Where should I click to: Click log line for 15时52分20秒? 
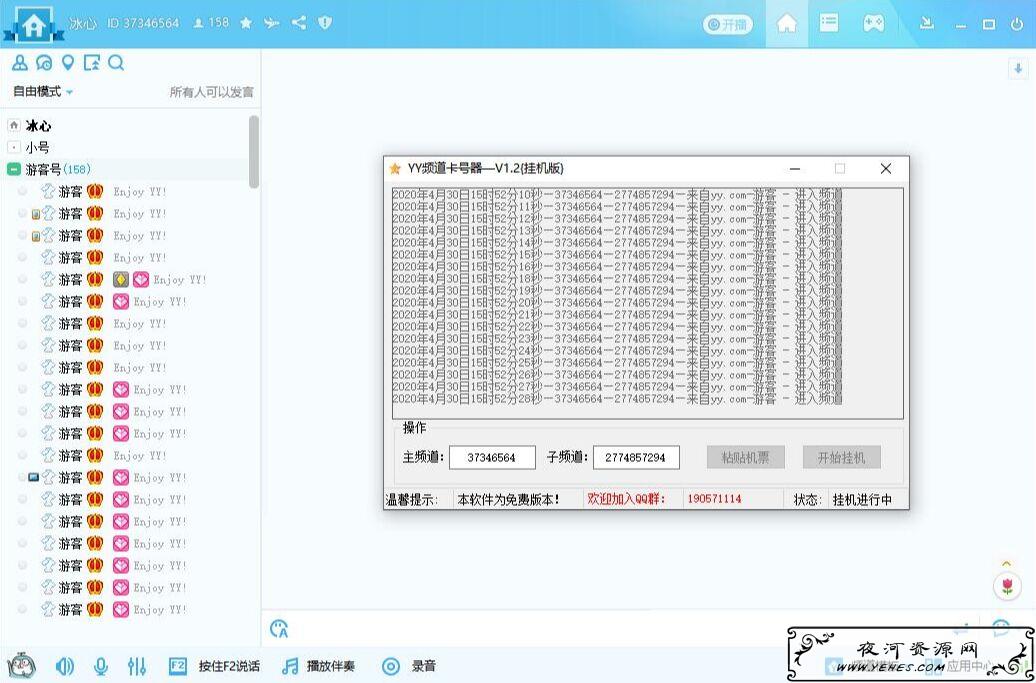(616, 303)
